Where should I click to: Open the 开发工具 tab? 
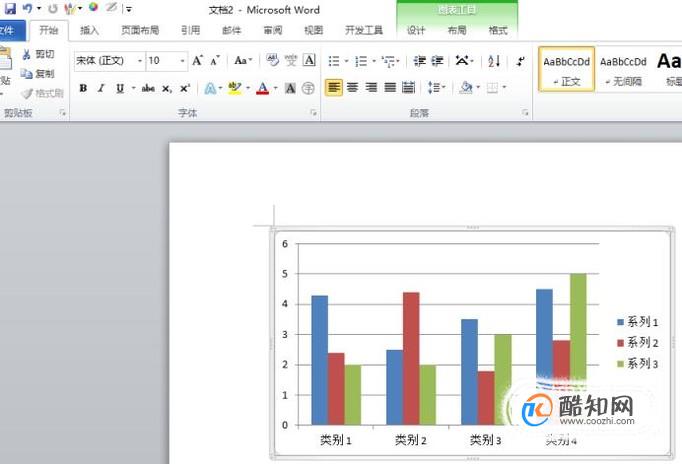[364, 30]
